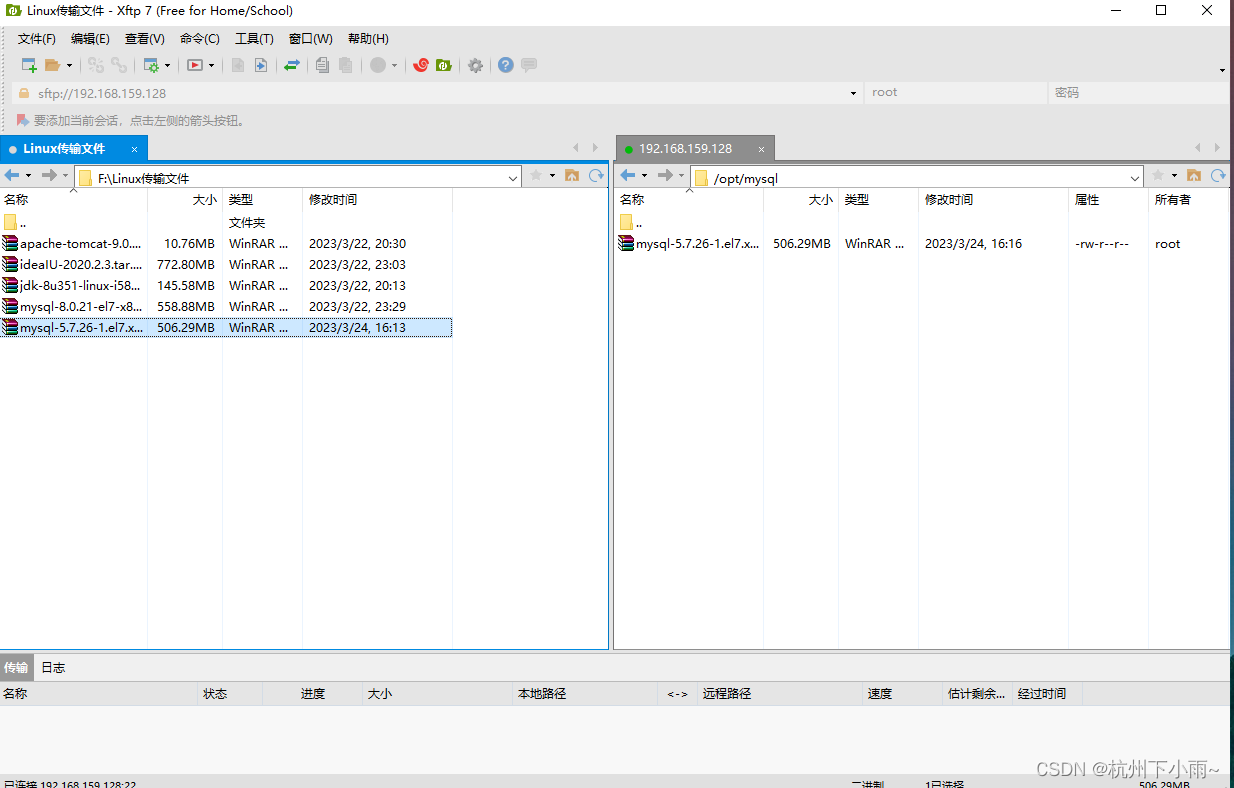1234x788 pixels.
Task: Switch to the 日志 bottom tab
Action: [x=53, y=667]
